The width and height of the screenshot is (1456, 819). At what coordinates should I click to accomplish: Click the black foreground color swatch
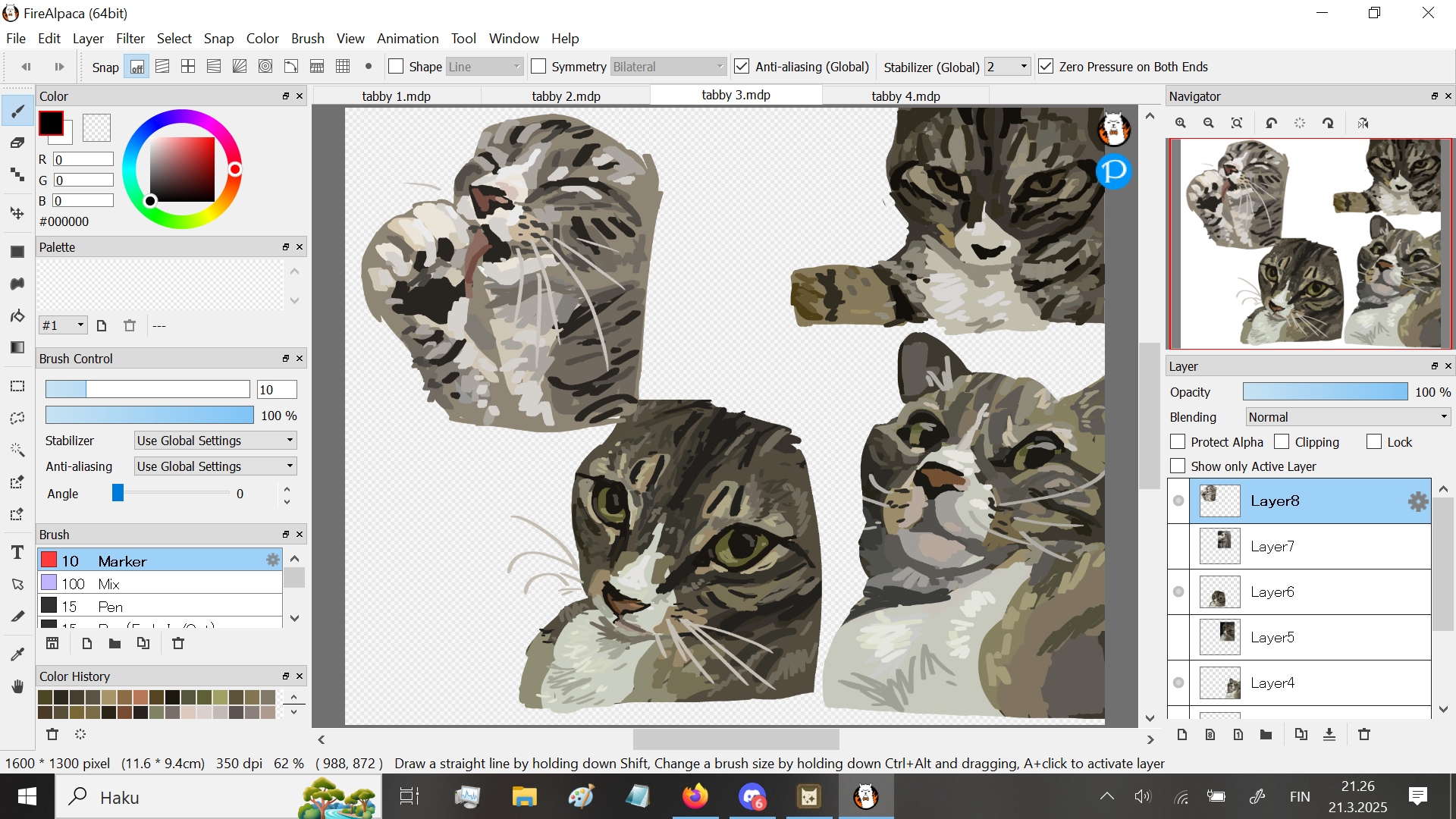point(52,123)
